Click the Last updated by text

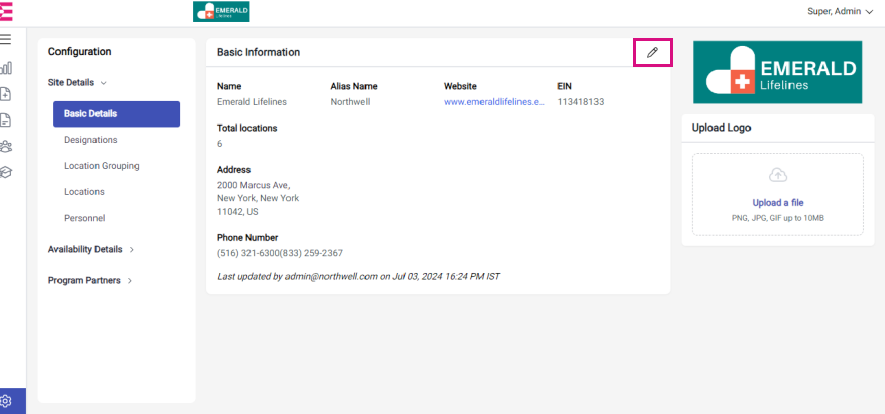[358, 277]
